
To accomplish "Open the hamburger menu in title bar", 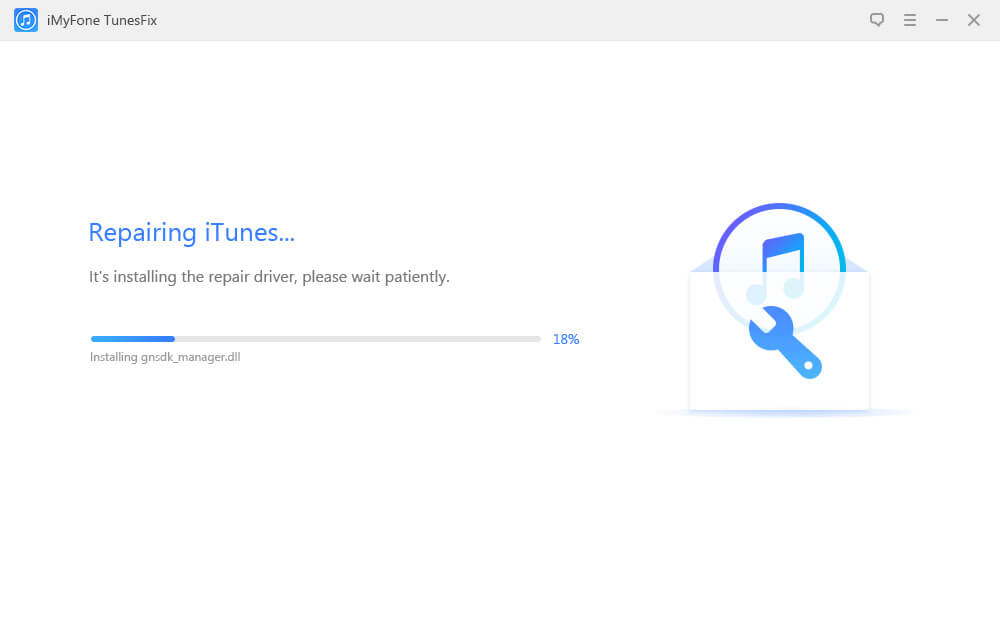I will (x=910, y=20).
